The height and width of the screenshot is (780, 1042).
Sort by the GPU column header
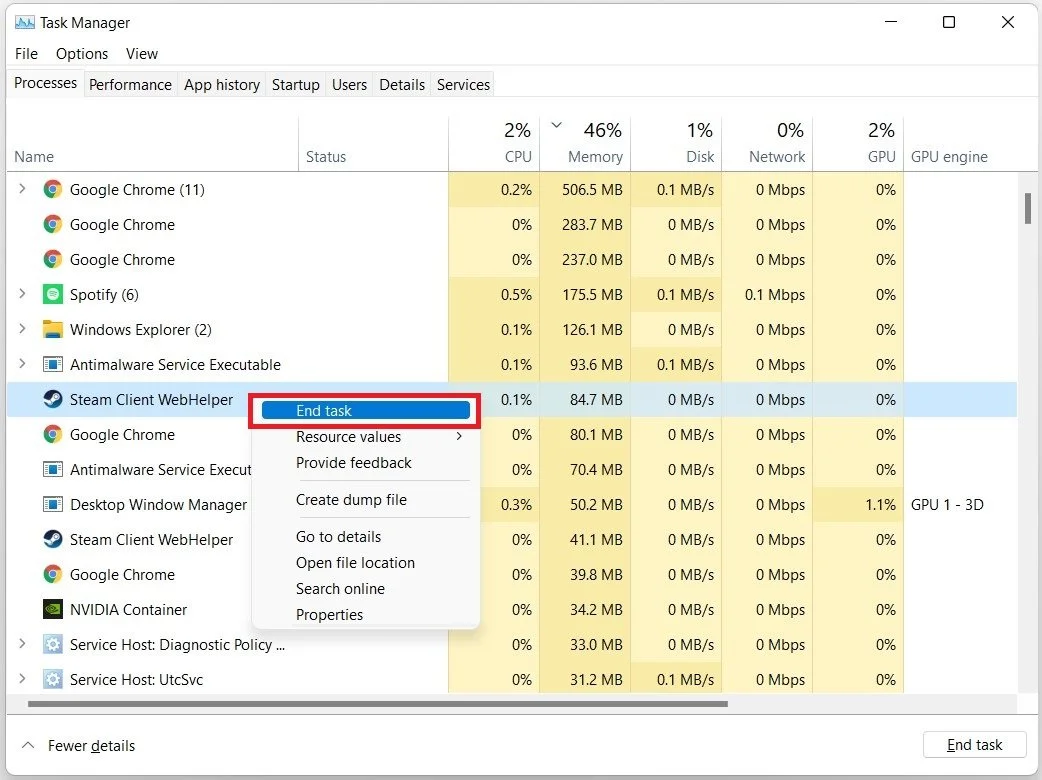(x=858, y=144)
